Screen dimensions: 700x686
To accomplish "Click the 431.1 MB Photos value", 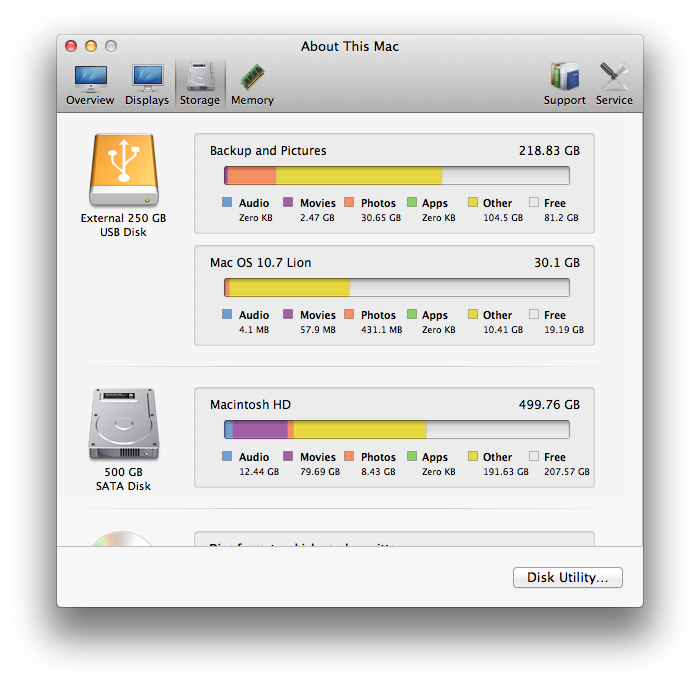I will (x=382, y=330).
